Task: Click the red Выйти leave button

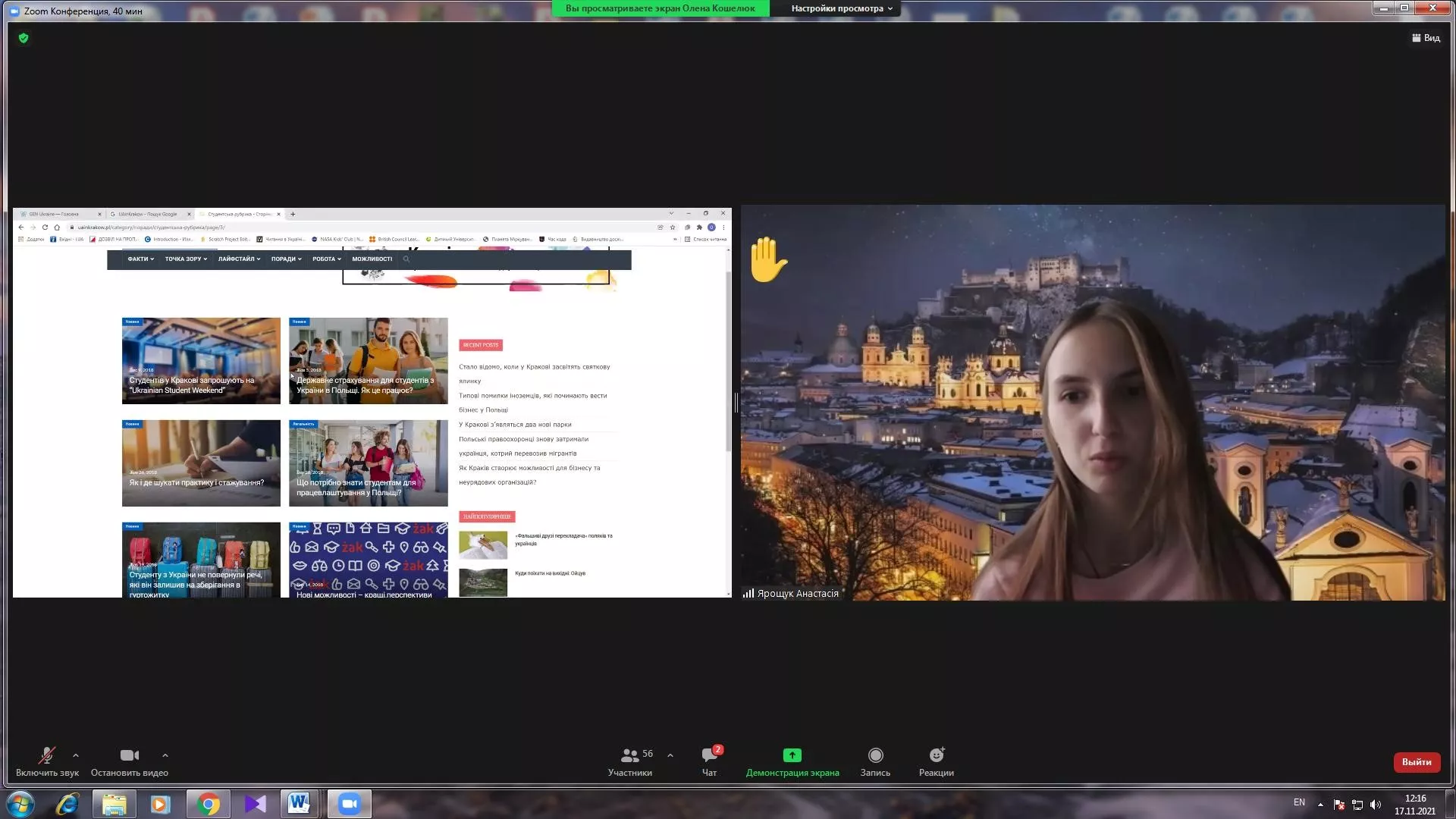Action: pos(1416,762)
